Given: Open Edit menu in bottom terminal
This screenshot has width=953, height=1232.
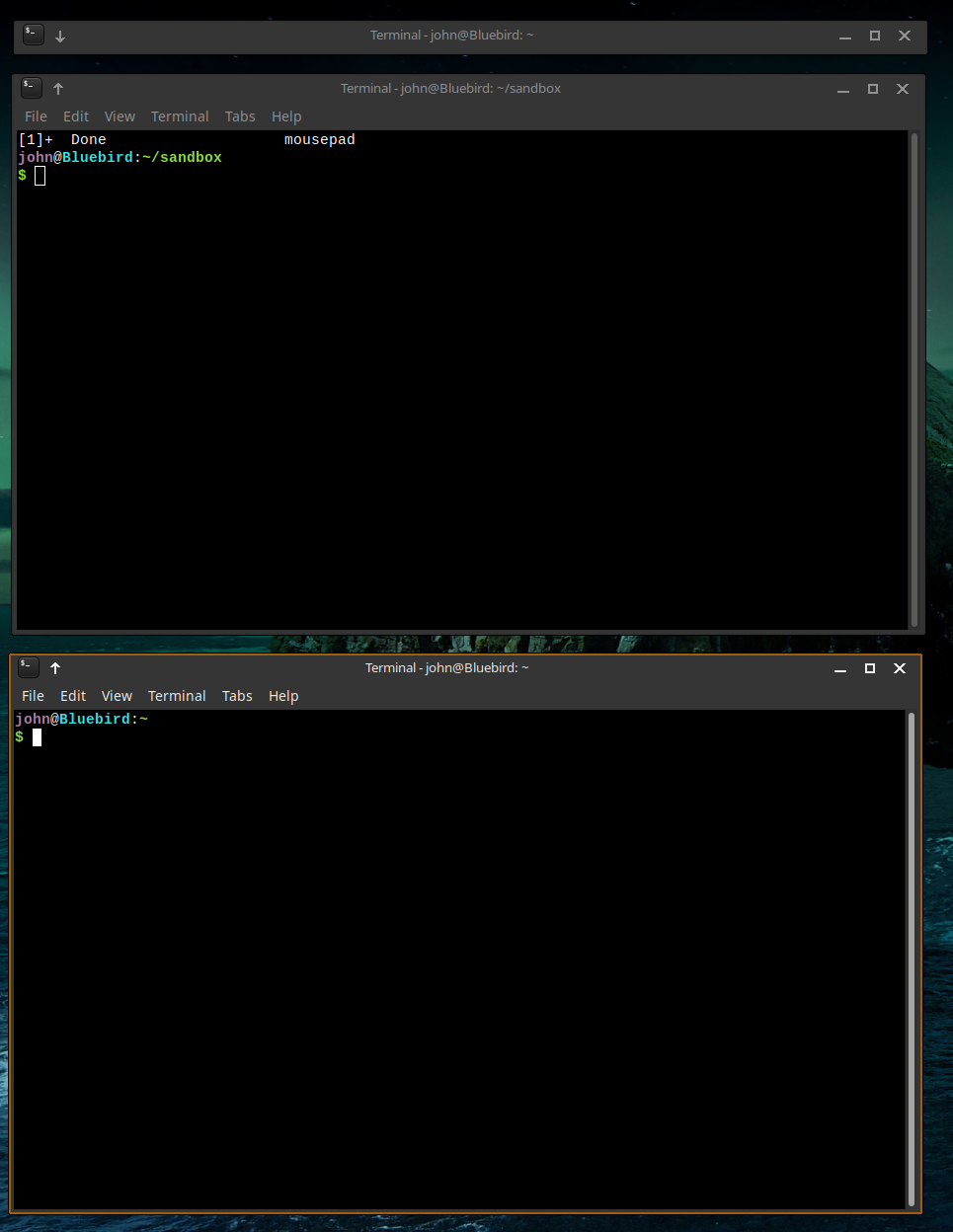Looking at the screenshot, I should pos(73,696).
